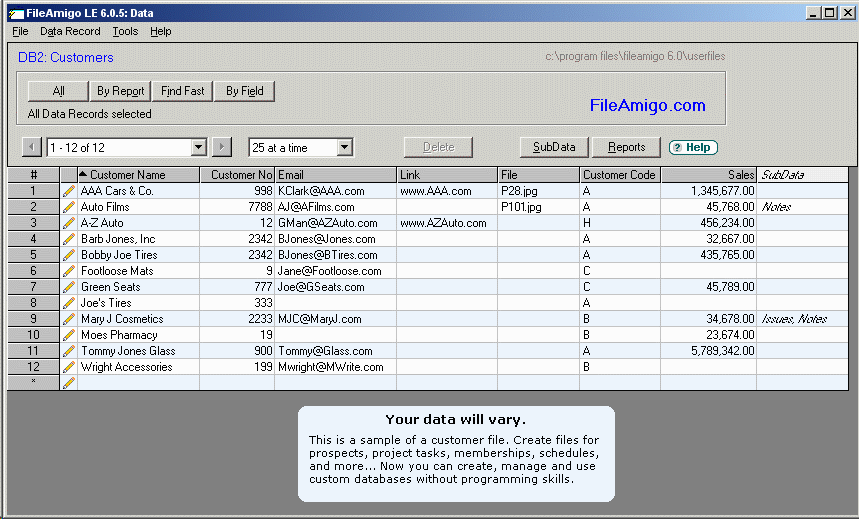Click the pencil edit icon for Mary J Cosmetics

click(x=68, y=318)
